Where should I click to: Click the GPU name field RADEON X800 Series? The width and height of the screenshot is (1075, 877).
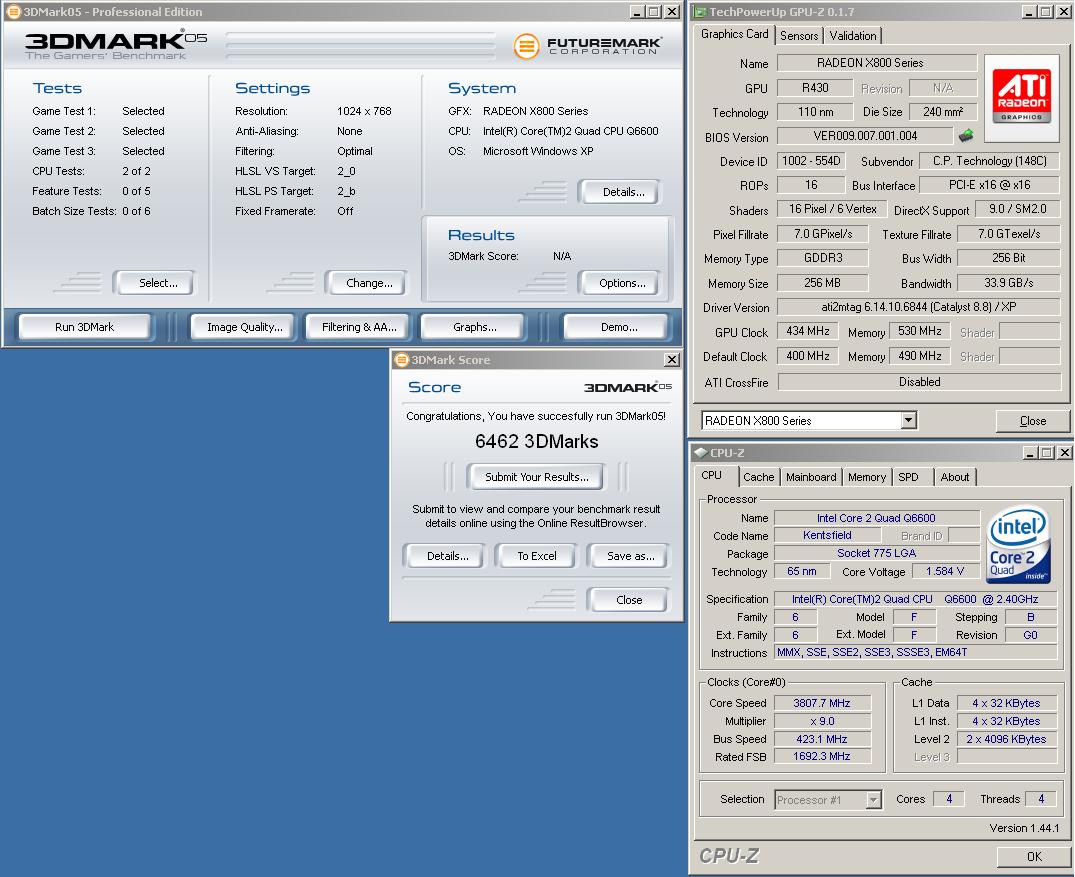[x=877, y=62]
